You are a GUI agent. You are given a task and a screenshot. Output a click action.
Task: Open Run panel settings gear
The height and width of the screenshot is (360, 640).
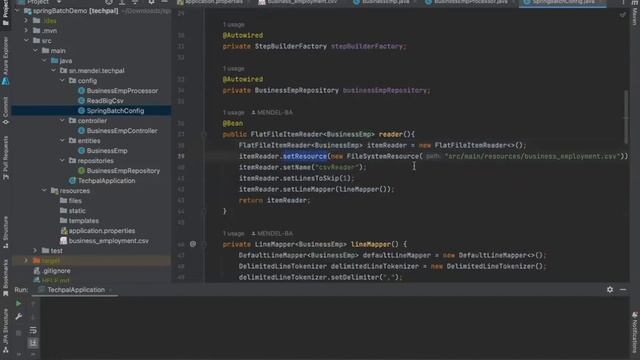click(610, 289)
